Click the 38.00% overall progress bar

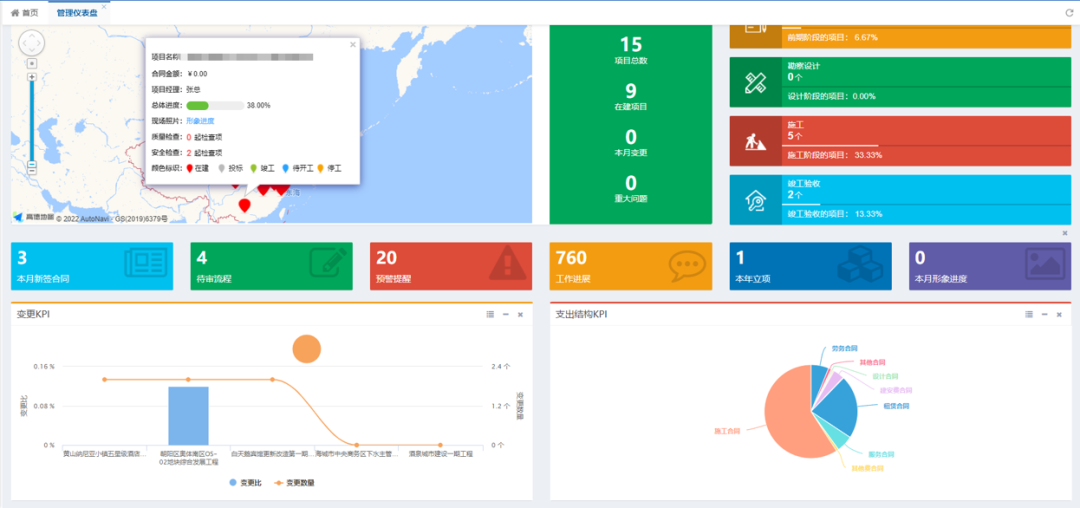215,105
